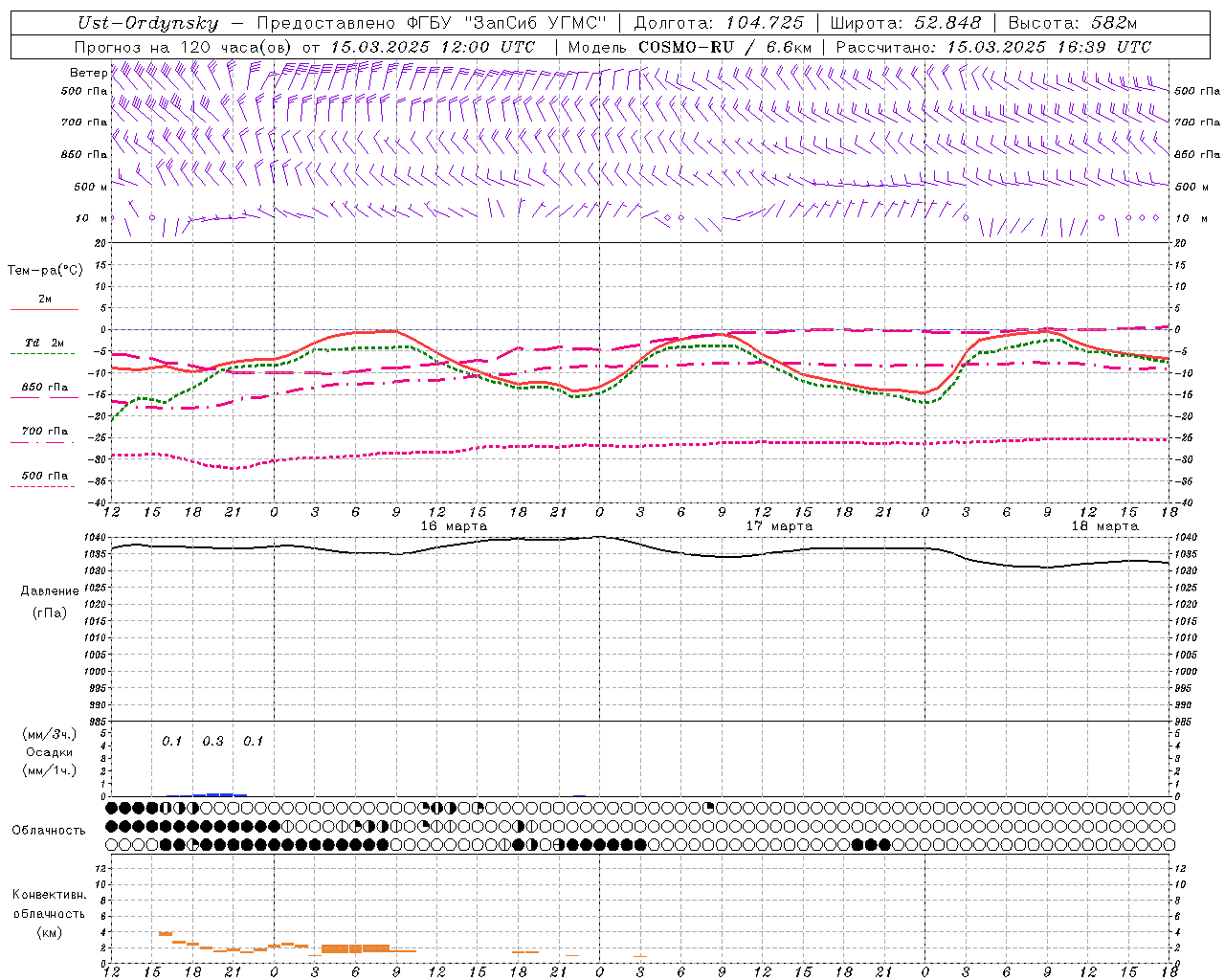Image resolution: width=1225 pixels, height=980 pixels.
Task: Click the longitude value 104.725
Action: [x=764, y=23]
